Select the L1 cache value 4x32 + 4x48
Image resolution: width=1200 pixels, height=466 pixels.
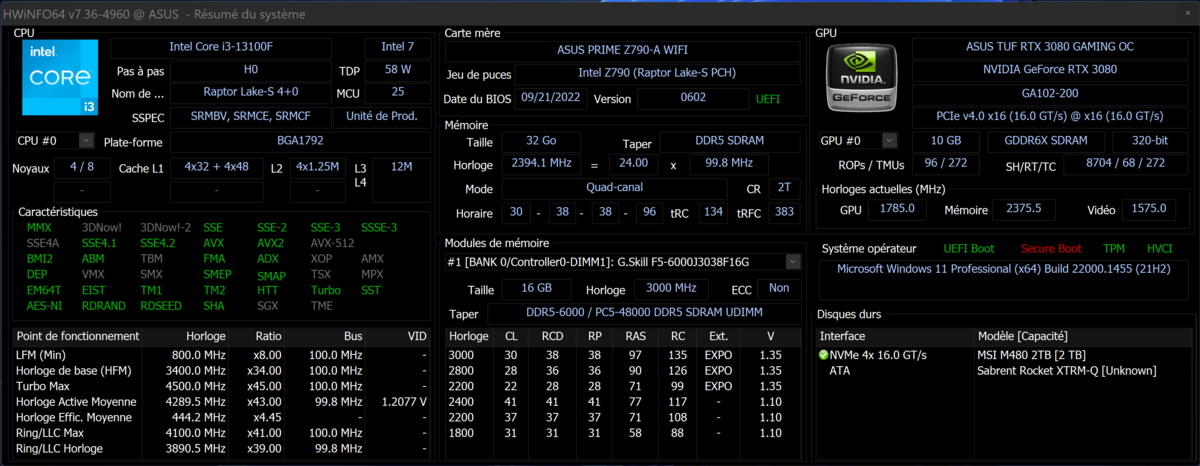(217, 167)
